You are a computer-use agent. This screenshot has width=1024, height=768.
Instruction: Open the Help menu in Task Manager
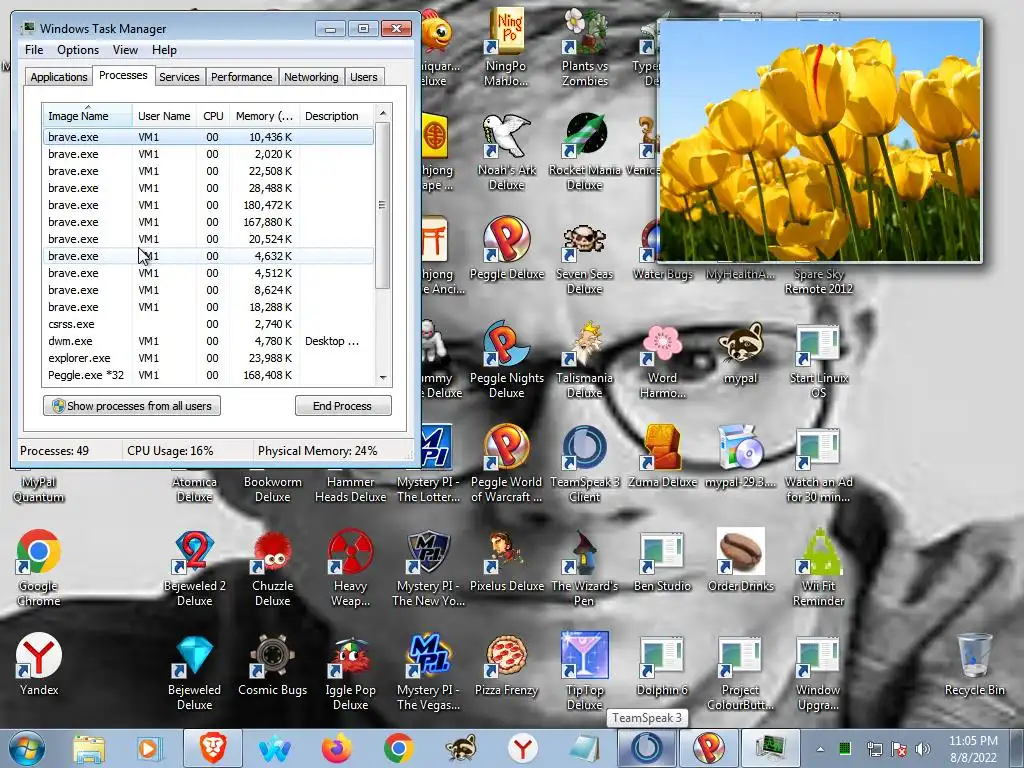[164, 50]
